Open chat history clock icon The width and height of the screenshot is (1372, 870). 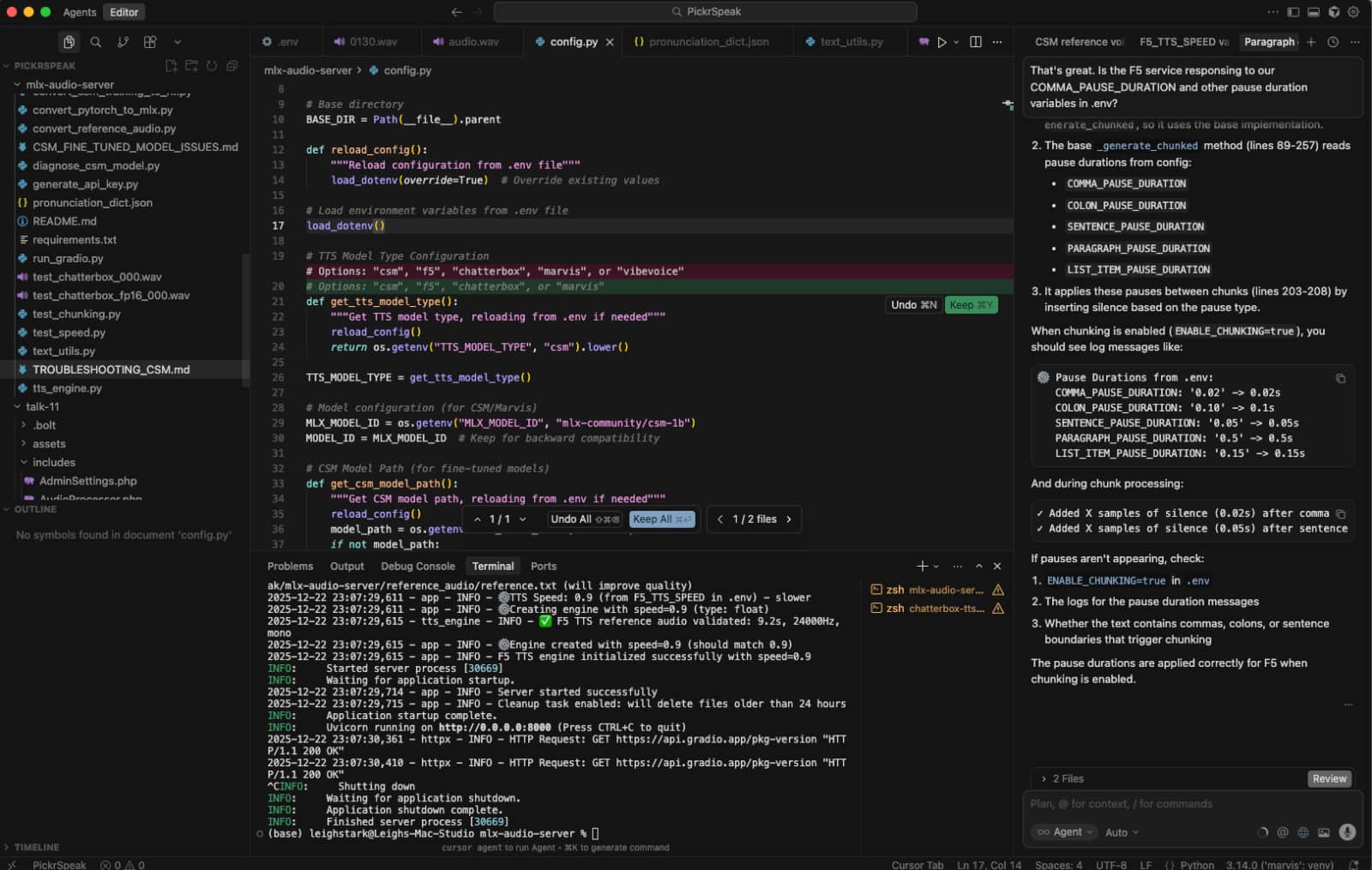pos(1333,42)
